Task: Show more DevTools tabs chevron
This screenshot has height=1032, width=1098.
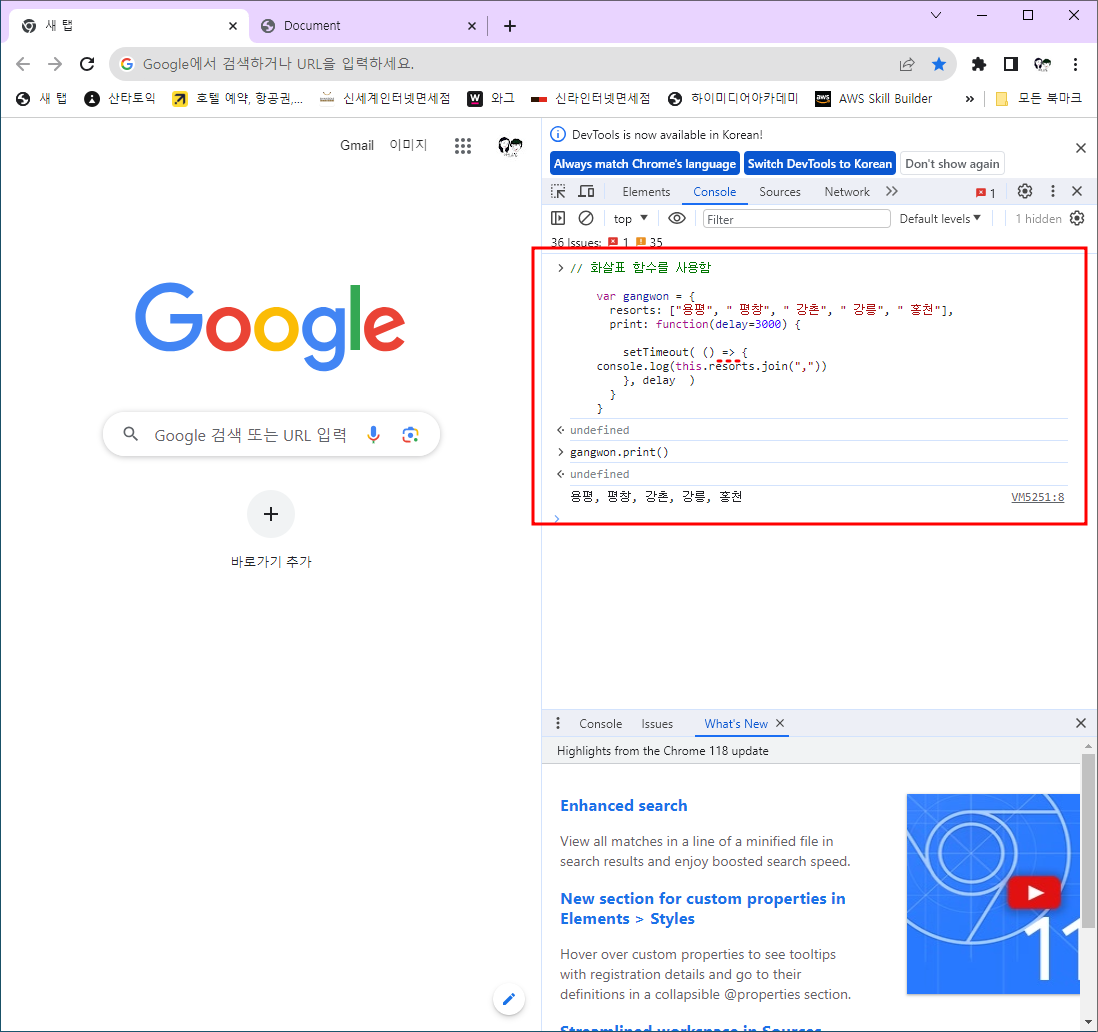Action: tap(891, 191)
